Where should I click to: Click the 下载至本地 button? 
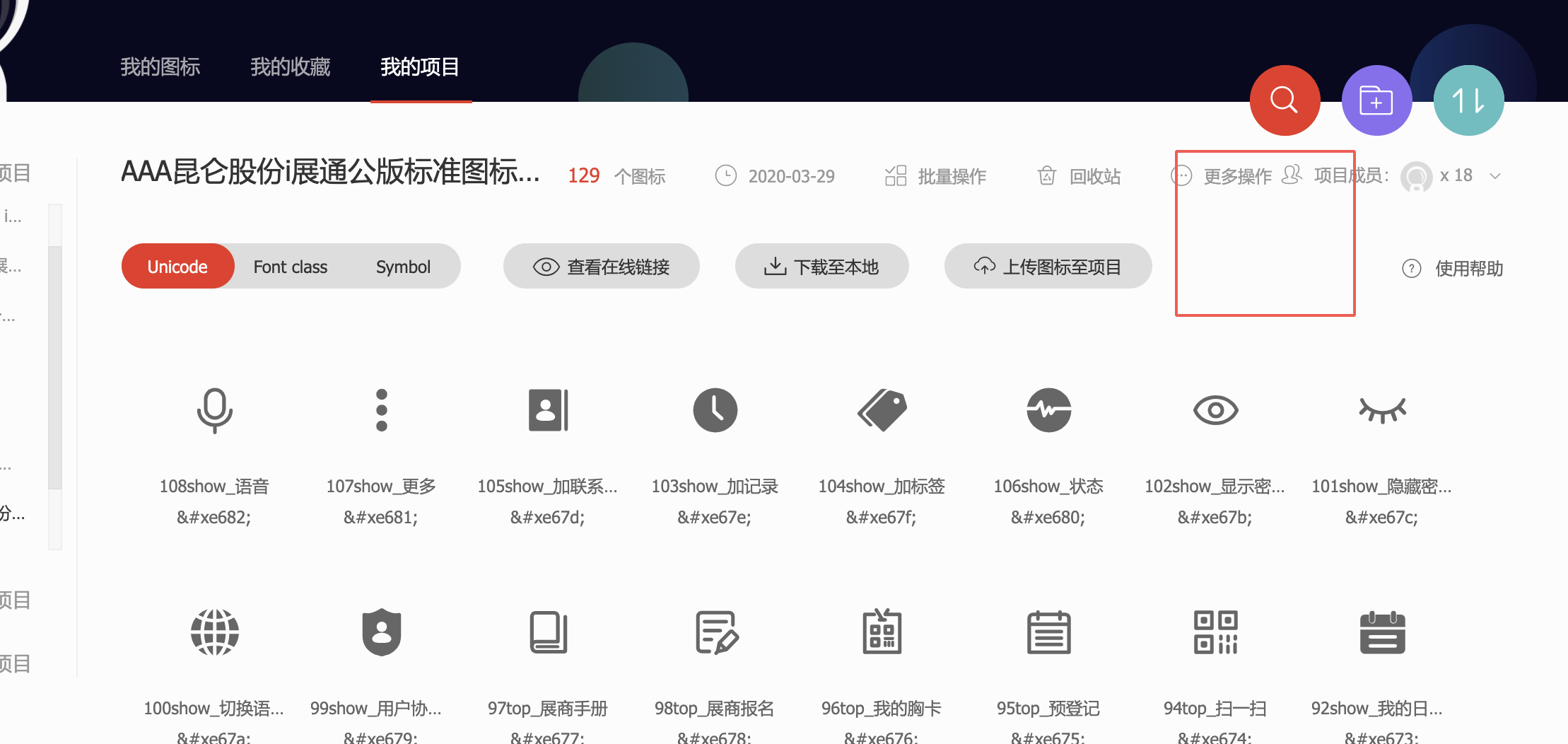coord(822,267)
